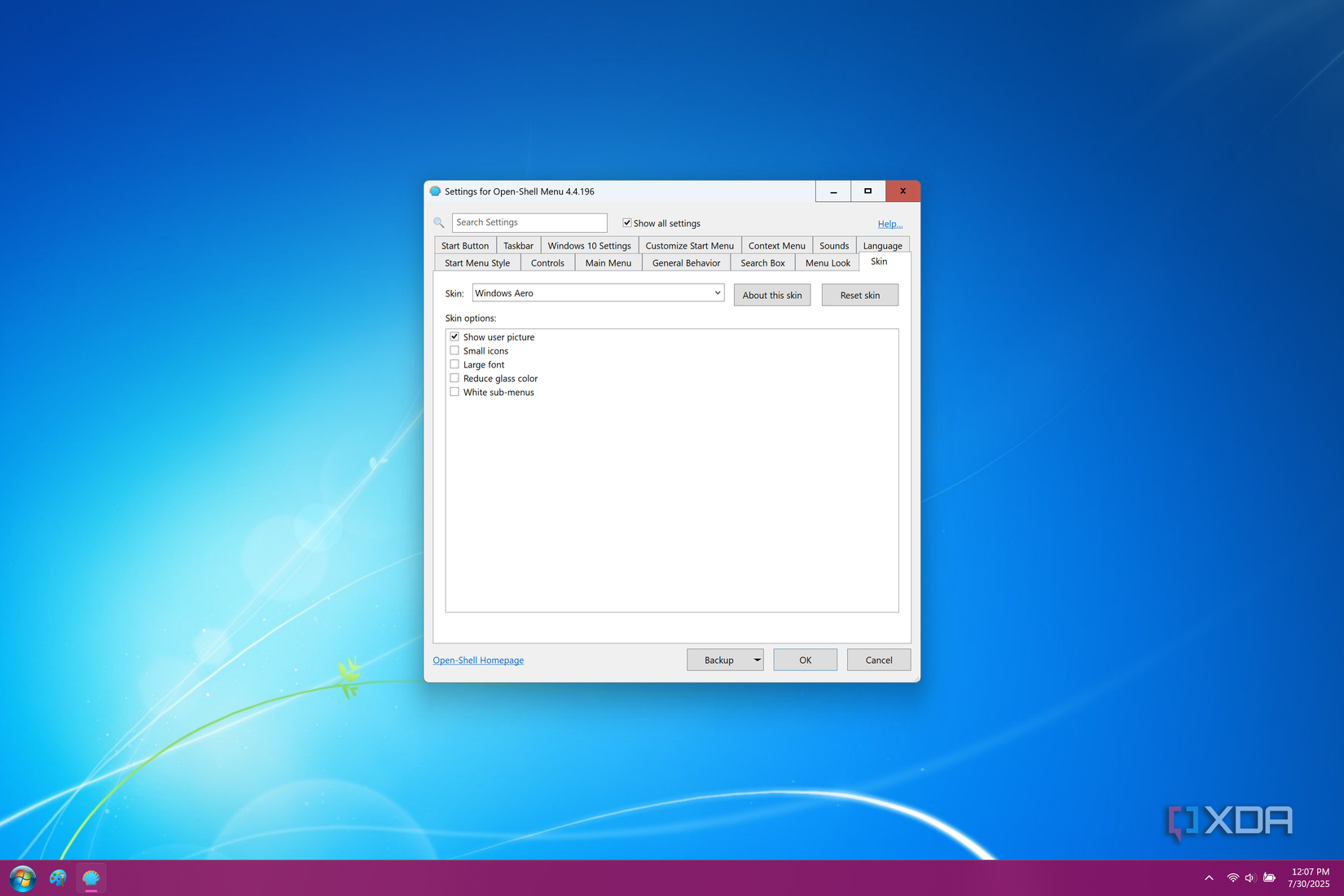Open the Menu Look tab

[828, 263]
